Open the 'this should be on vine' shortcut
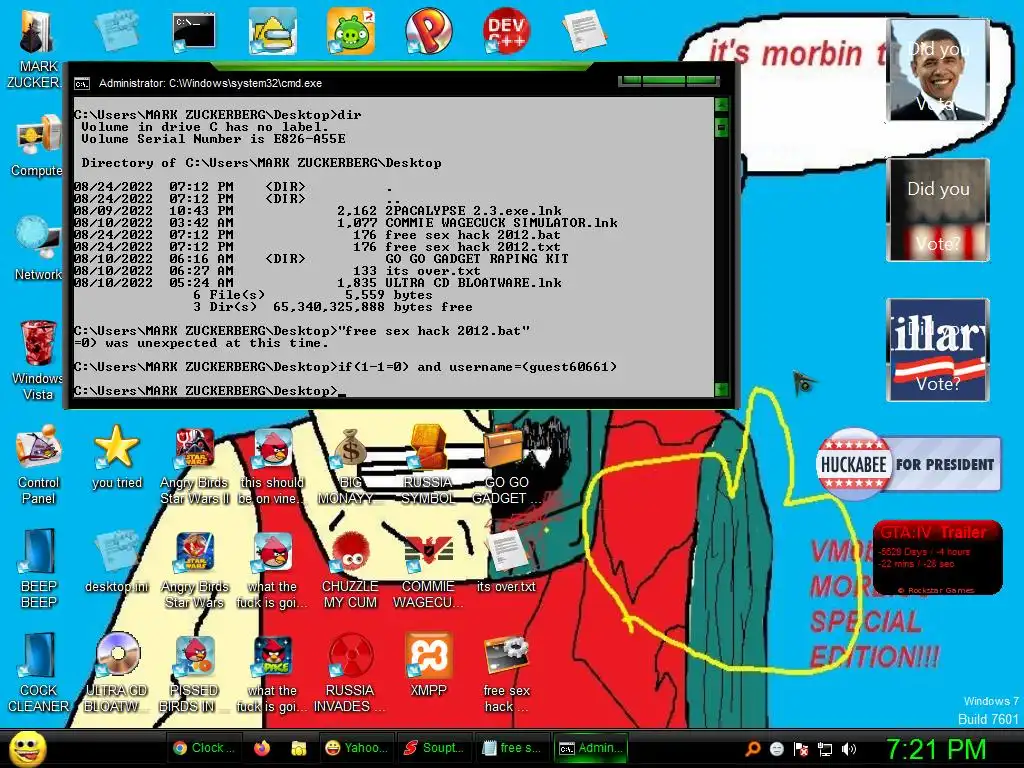Image resolution: width=1024 pixels, height=768 pixels. click(272, 465)
